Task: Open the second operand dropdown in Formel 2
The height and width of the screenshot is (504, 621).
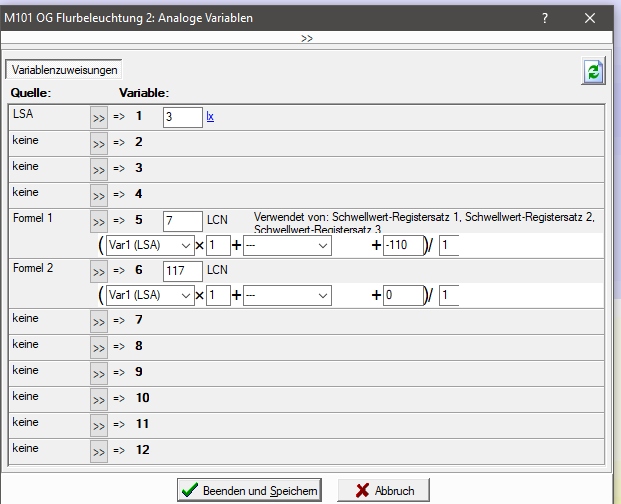Action: 287,295
